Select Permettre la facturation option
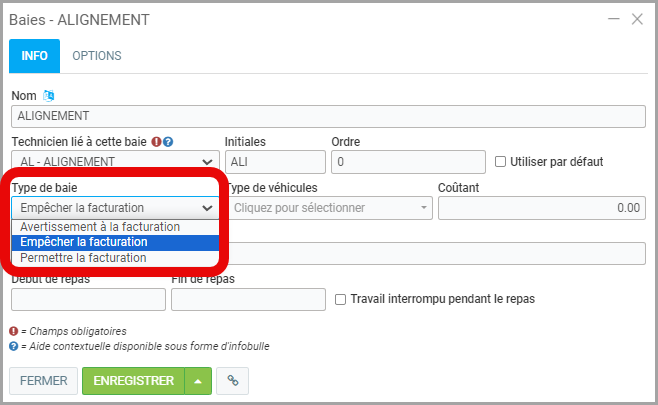Image resolution: width=658 pixels, height=405 pixels. 83,257
